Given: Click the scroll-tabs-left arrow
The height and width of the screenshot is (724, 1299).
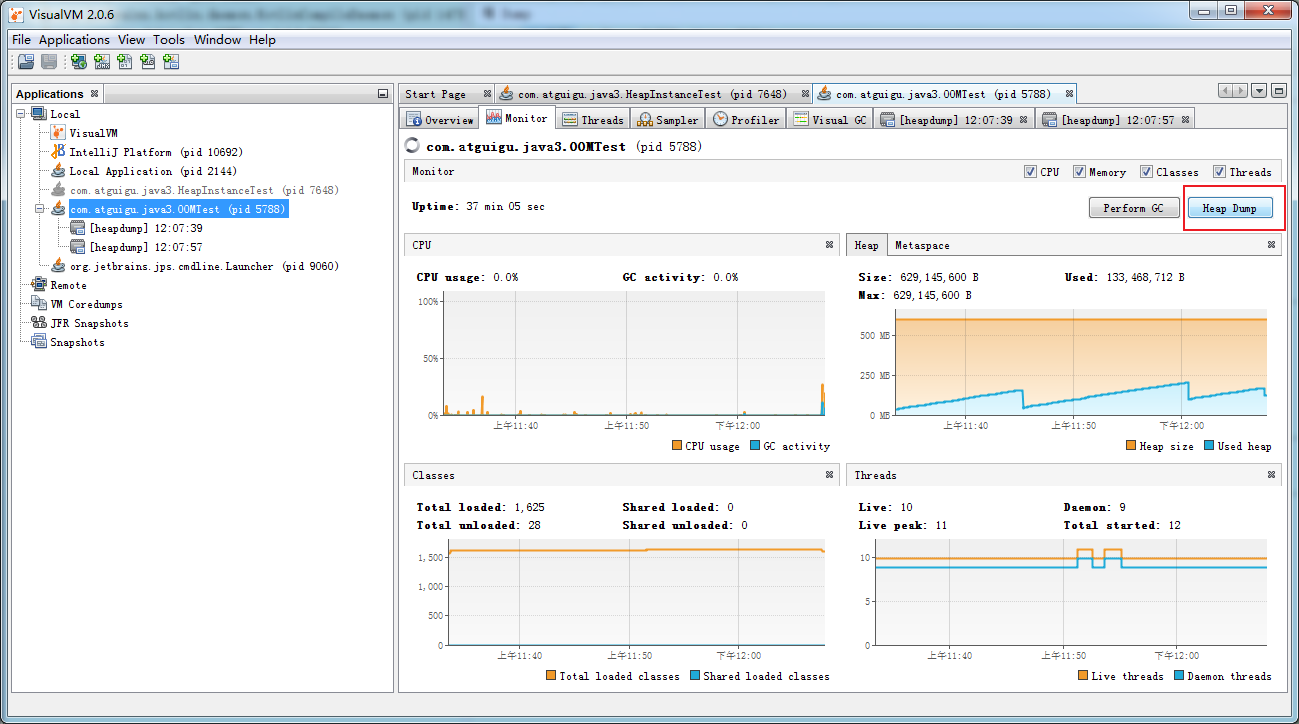Looking at the screenshot, I should pyautogui.click(x=1225, y=90).
